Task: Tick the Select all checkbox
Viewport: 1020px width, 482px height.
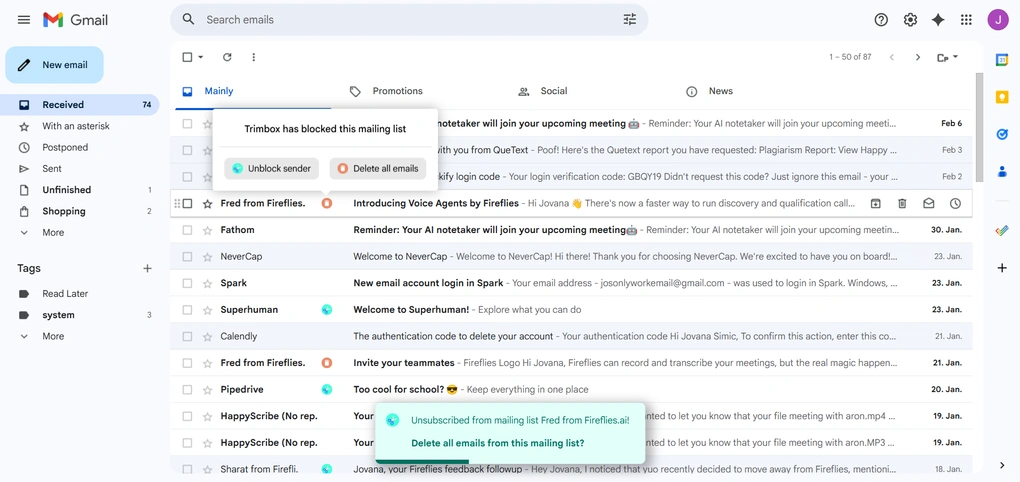Action: (187, 57)
